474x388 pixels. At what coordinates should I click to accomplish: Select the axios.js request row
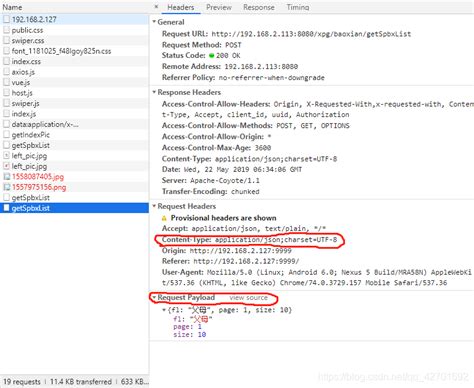coord(74,72)
